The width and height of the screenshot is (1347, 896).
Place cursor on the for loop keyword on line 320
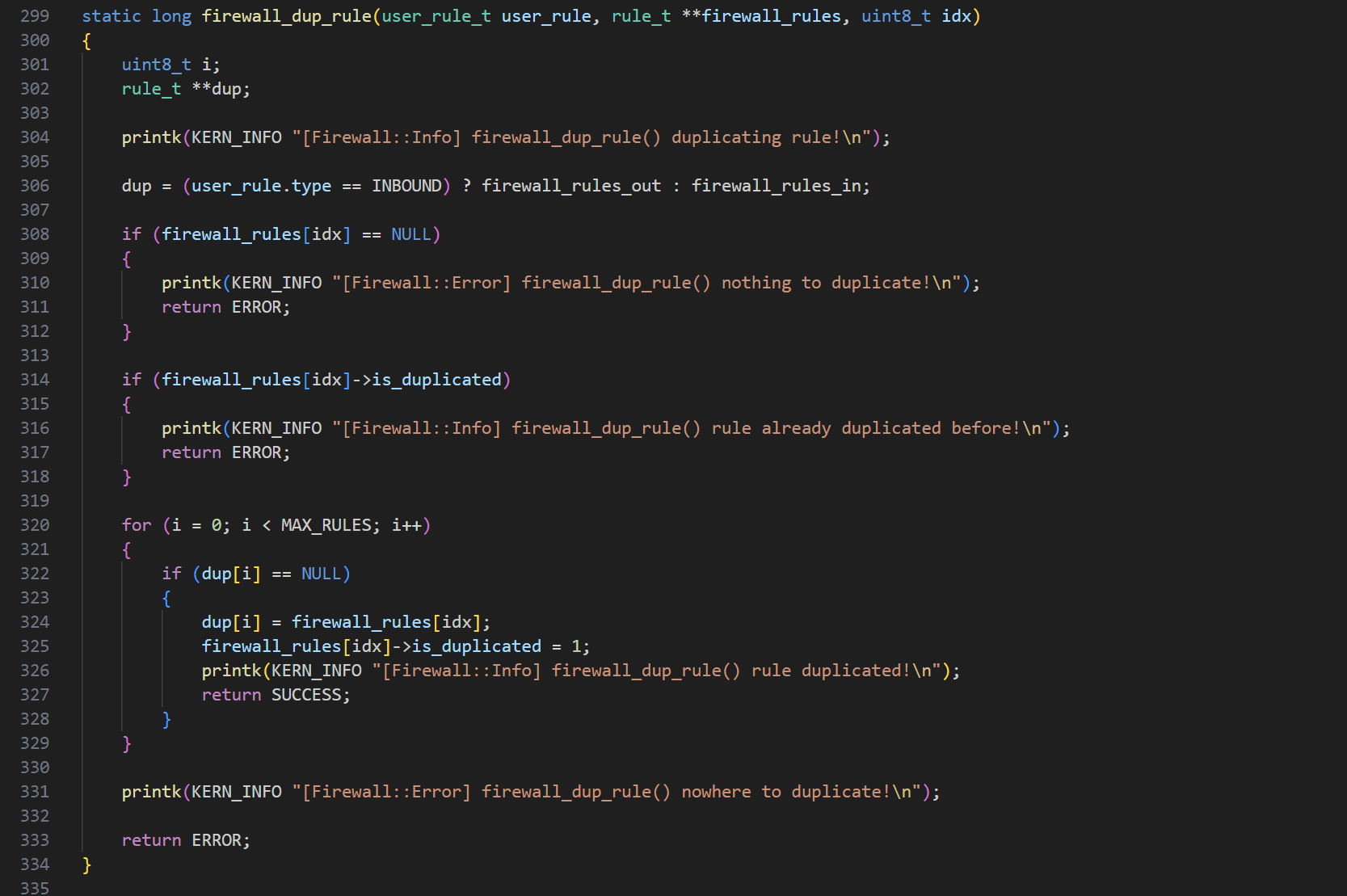click(136, 524)
